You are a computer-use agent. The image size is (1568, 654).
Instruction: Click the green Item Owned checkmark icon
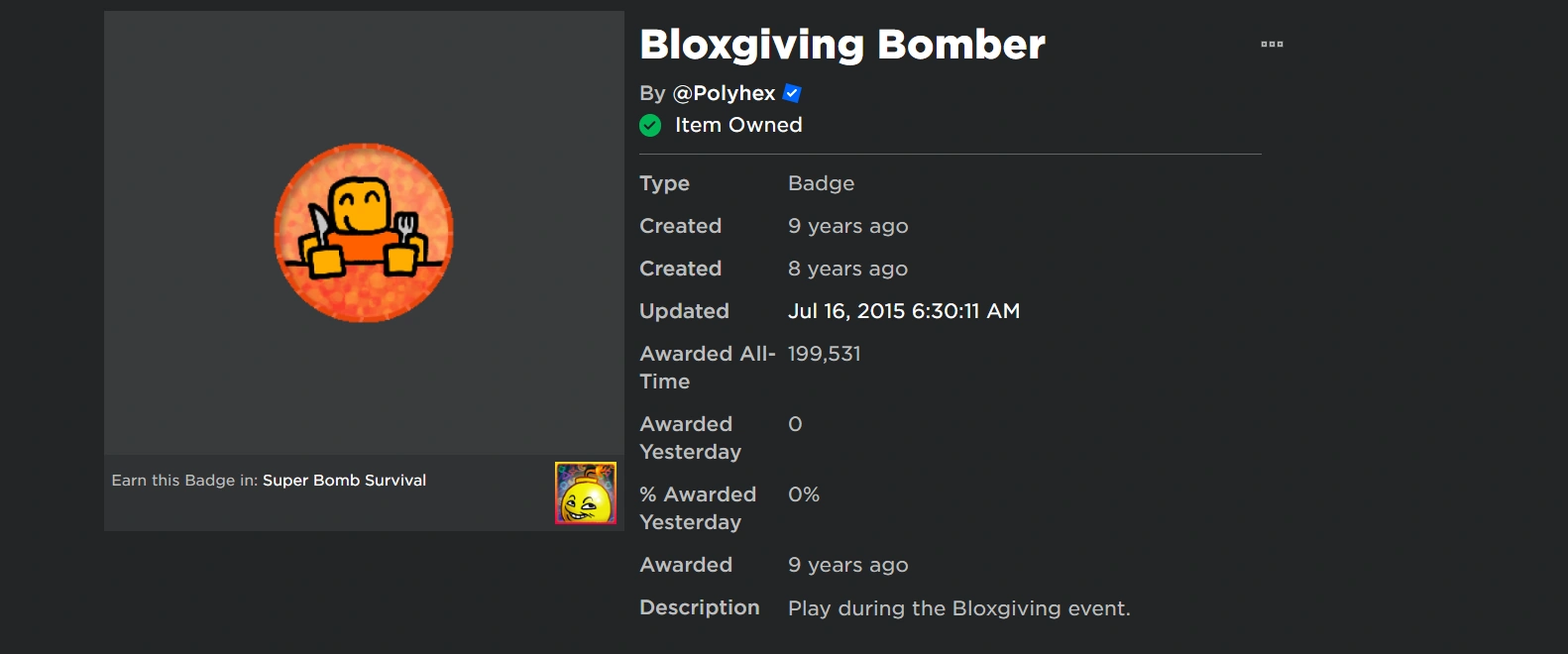click(650, 125)
